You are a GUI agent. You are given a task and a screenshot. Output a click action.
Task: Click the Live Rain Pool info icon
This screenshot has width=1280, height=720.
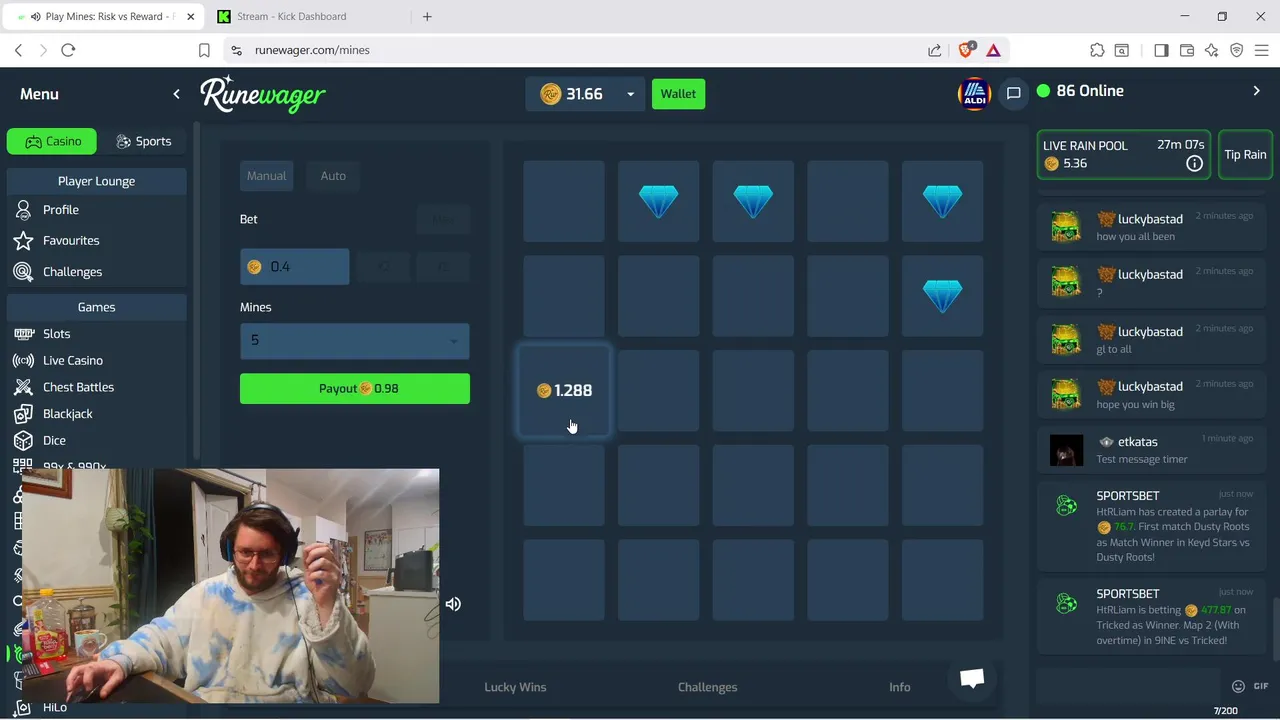pos(1194,163)
